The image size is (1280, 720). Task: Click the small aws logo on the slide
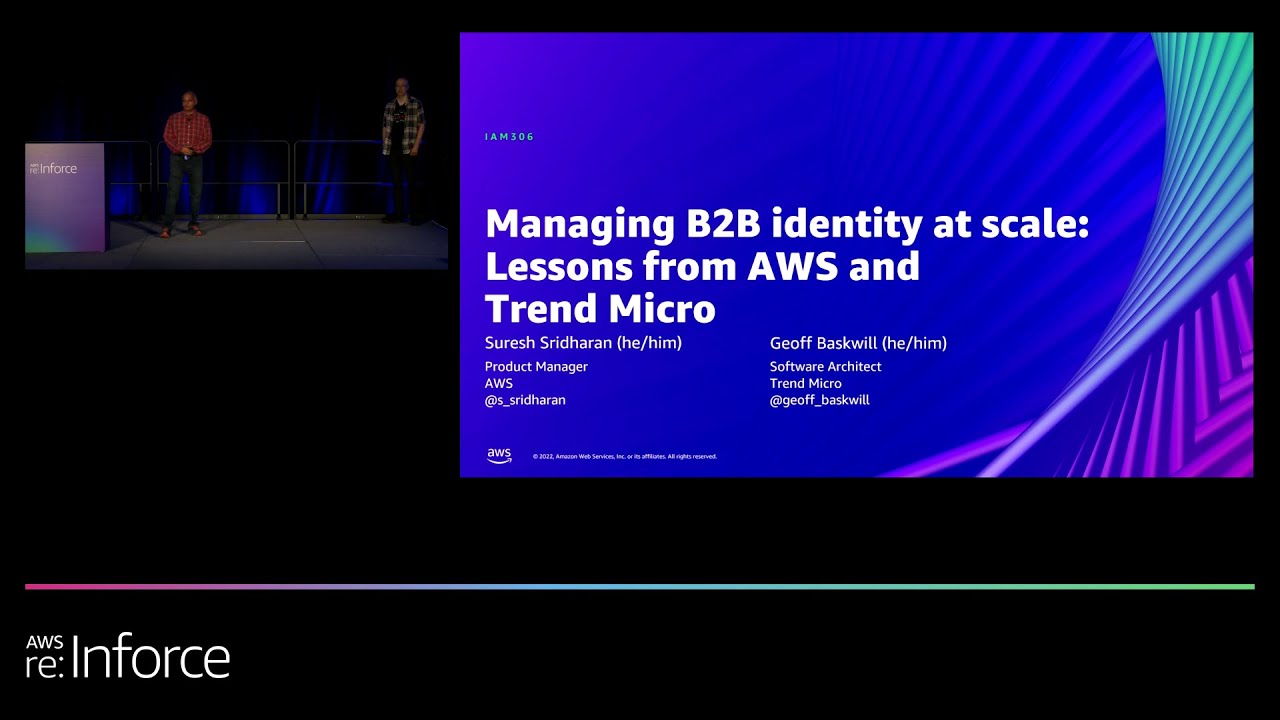[x=499, y=456]
